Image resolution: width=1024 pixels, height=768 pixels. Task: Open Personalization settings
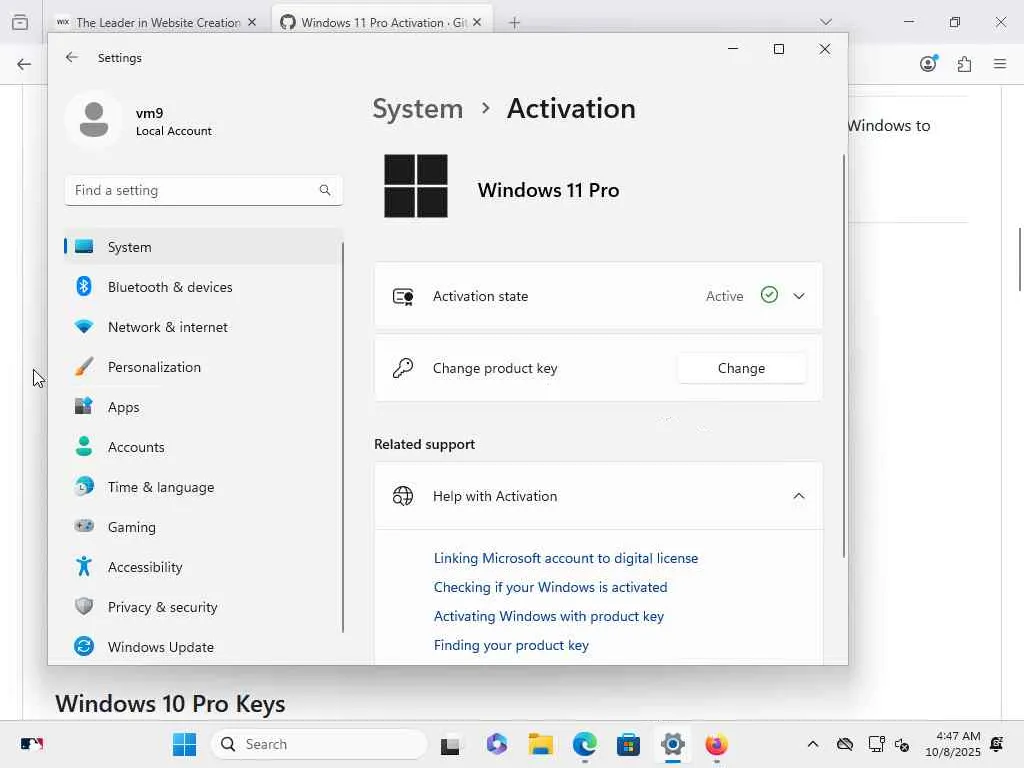coord(203,367)
